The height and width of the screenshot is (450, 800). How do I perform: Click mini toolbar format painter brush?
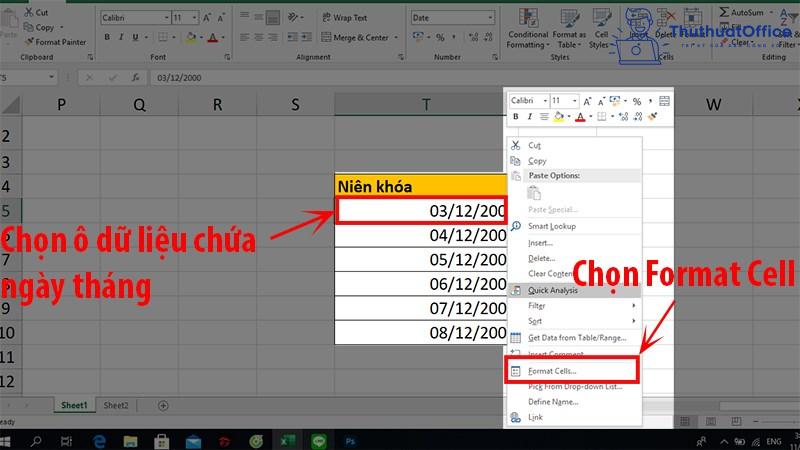653,117
